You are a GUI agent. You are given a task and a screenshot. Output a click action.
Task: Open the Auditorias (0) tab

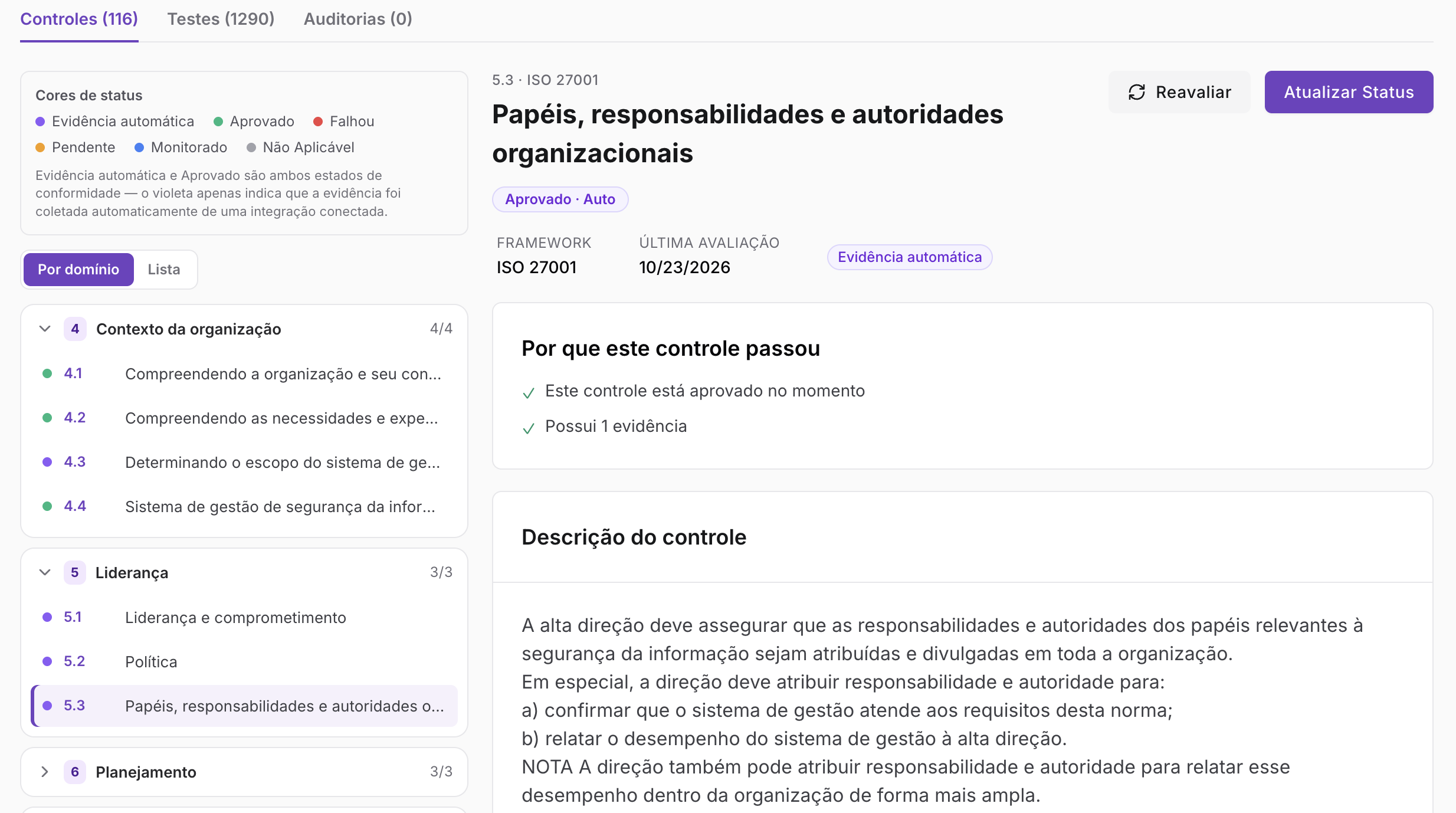358,19
